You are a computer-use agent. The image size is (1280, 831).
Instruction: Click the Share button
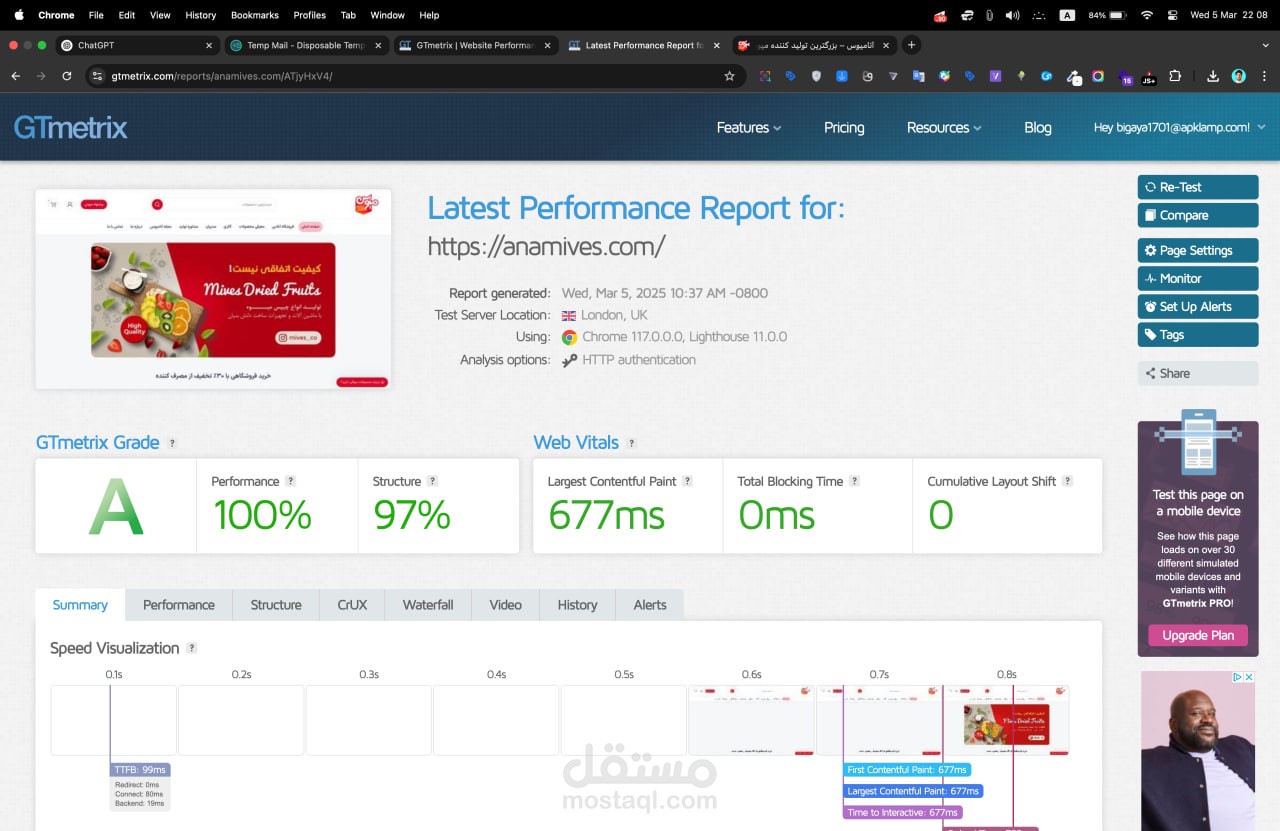(x=1198, y=373)
